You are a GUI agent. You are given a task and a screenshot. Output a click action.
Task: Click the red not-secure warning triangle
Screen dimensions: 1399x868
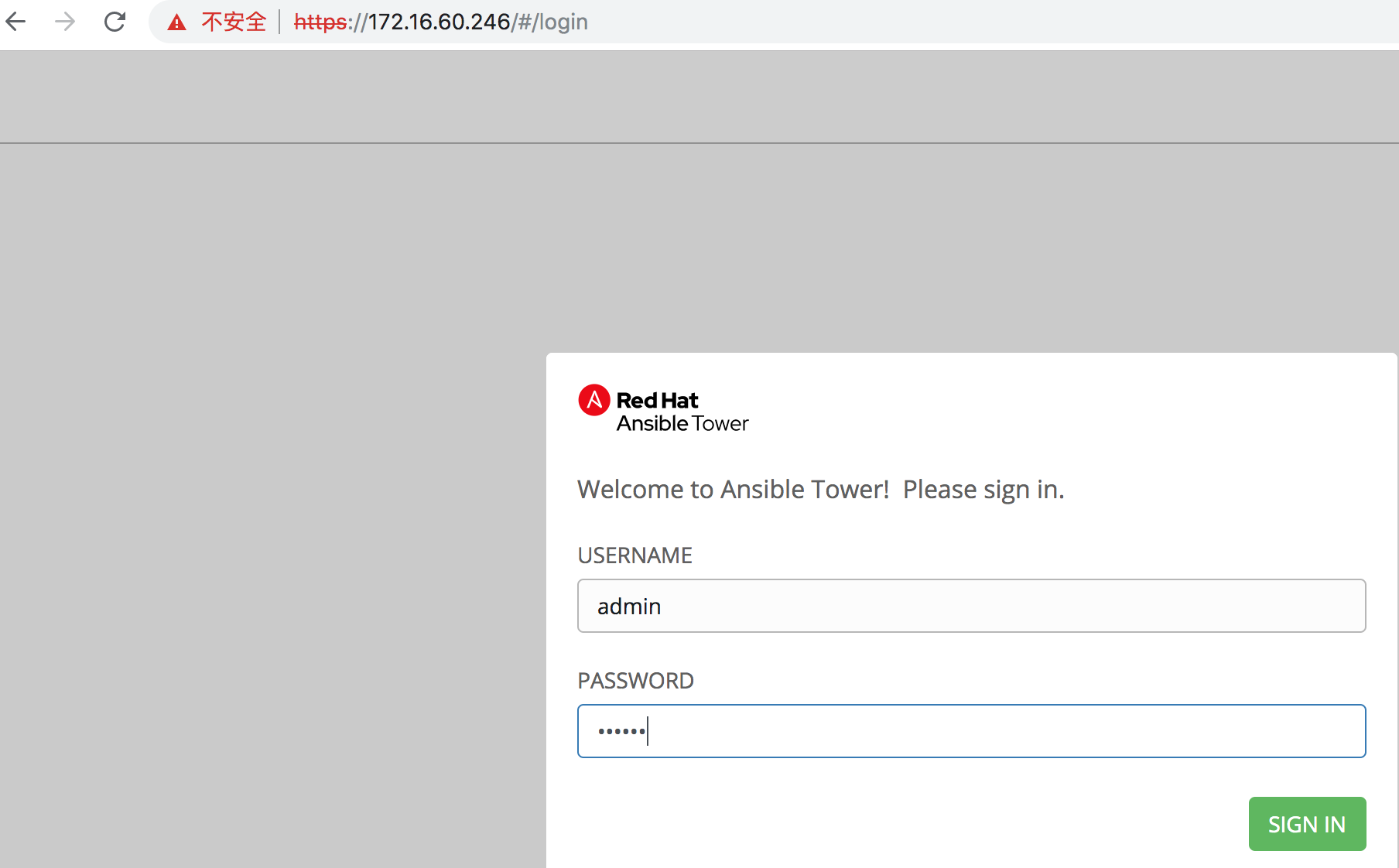coord(176,22)
